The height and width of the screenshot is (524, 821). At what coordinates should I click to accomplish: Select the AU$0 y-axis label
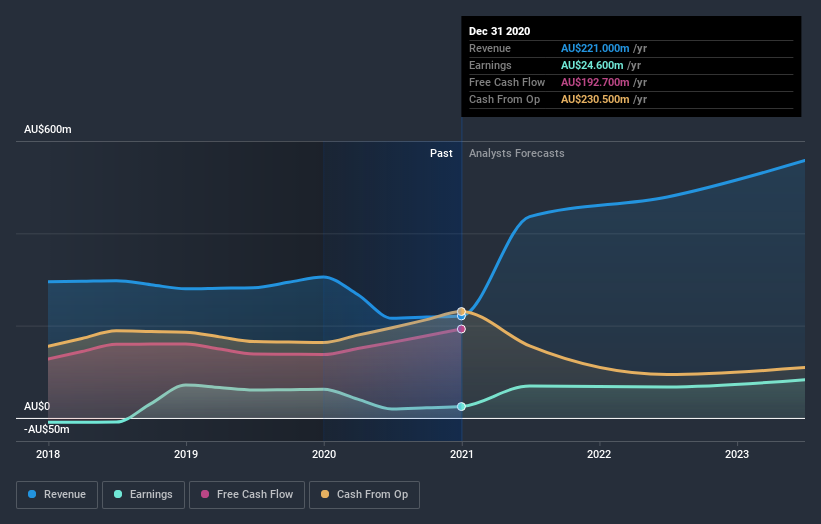(x=37, y=406)
